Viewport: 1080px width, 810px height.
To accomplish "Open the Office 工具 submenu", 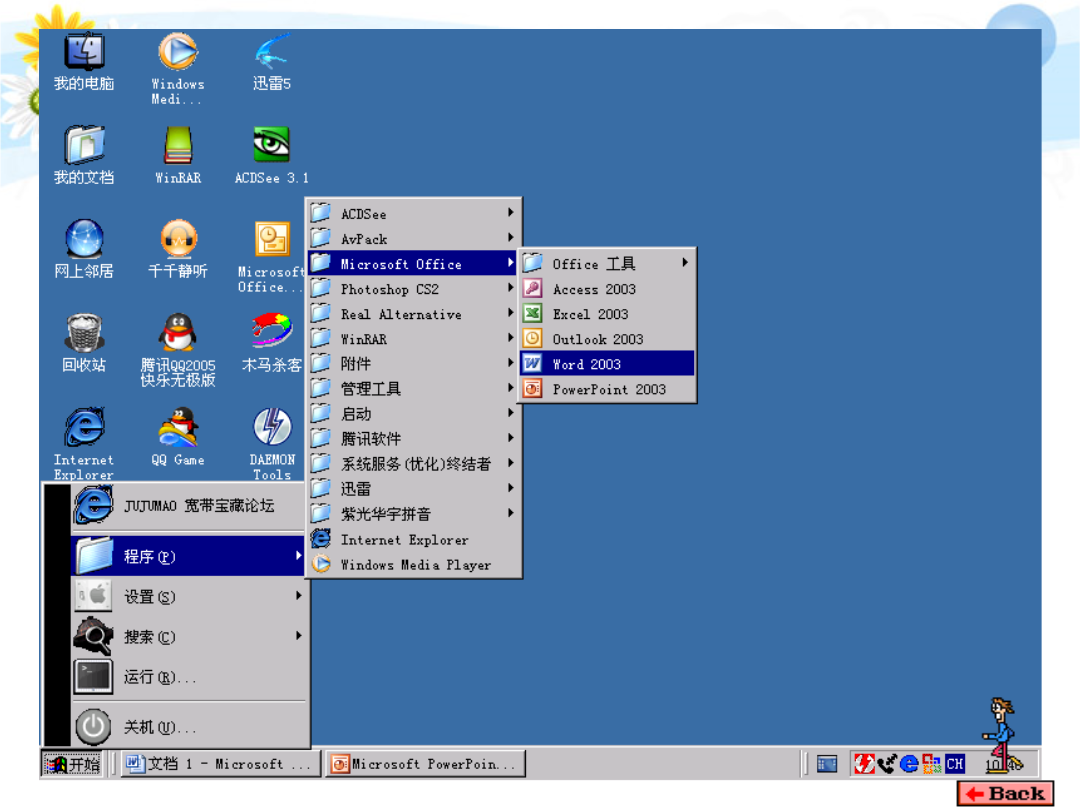I will click(x=607, y=263).
